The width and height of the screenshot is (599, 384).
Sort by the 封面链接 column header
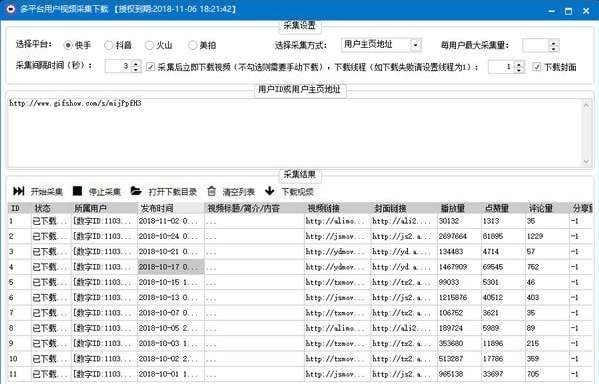click(x=404, y=208)
